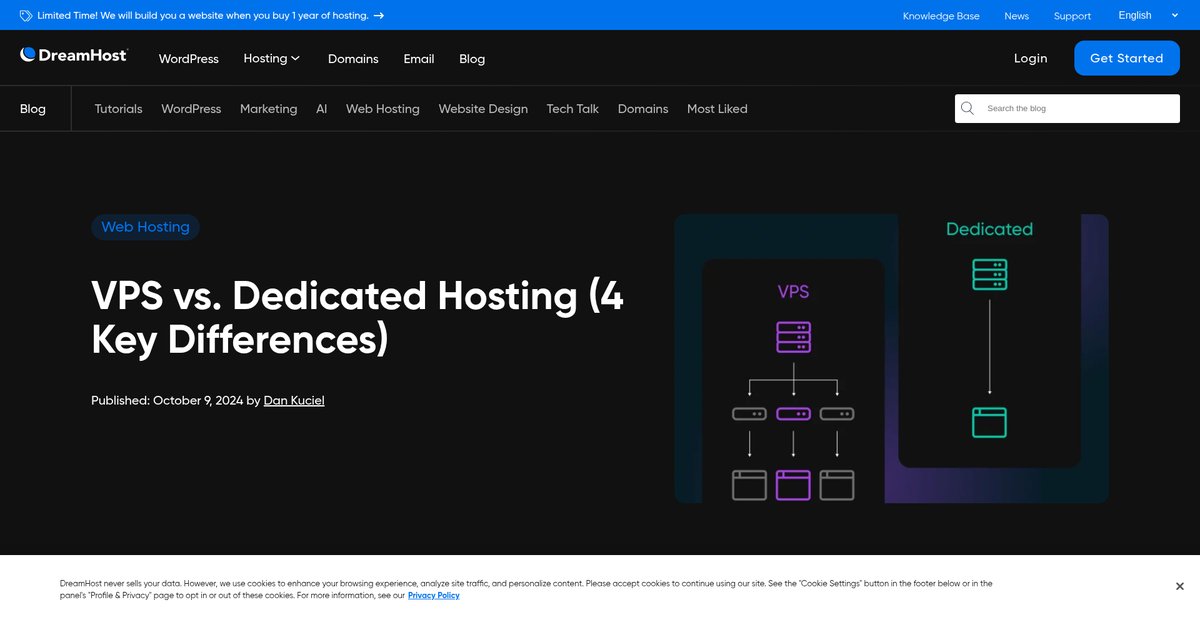Click the article title heading

coord(357,318)
